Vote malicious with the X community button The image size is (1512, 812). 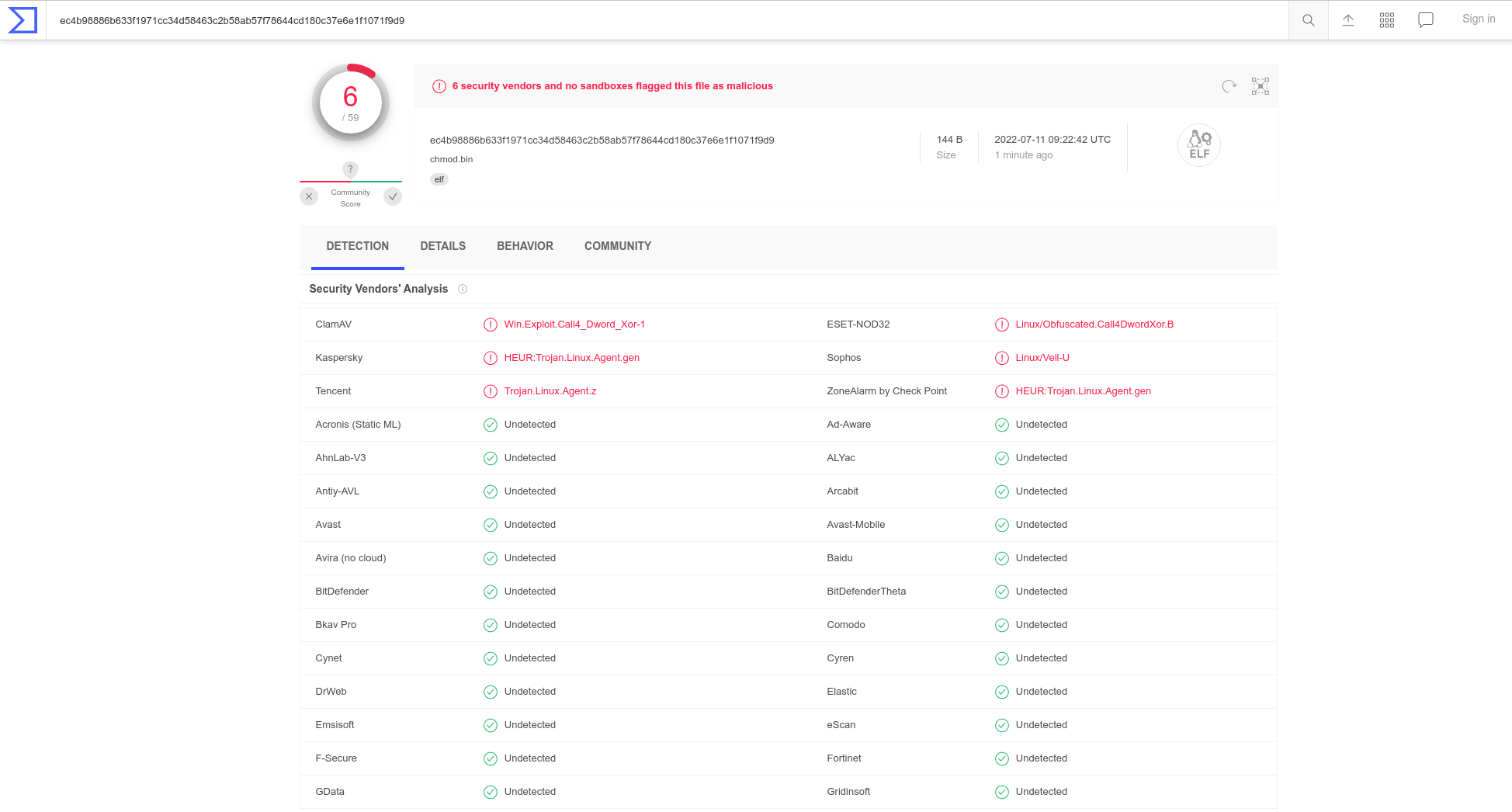coord(309,196)
